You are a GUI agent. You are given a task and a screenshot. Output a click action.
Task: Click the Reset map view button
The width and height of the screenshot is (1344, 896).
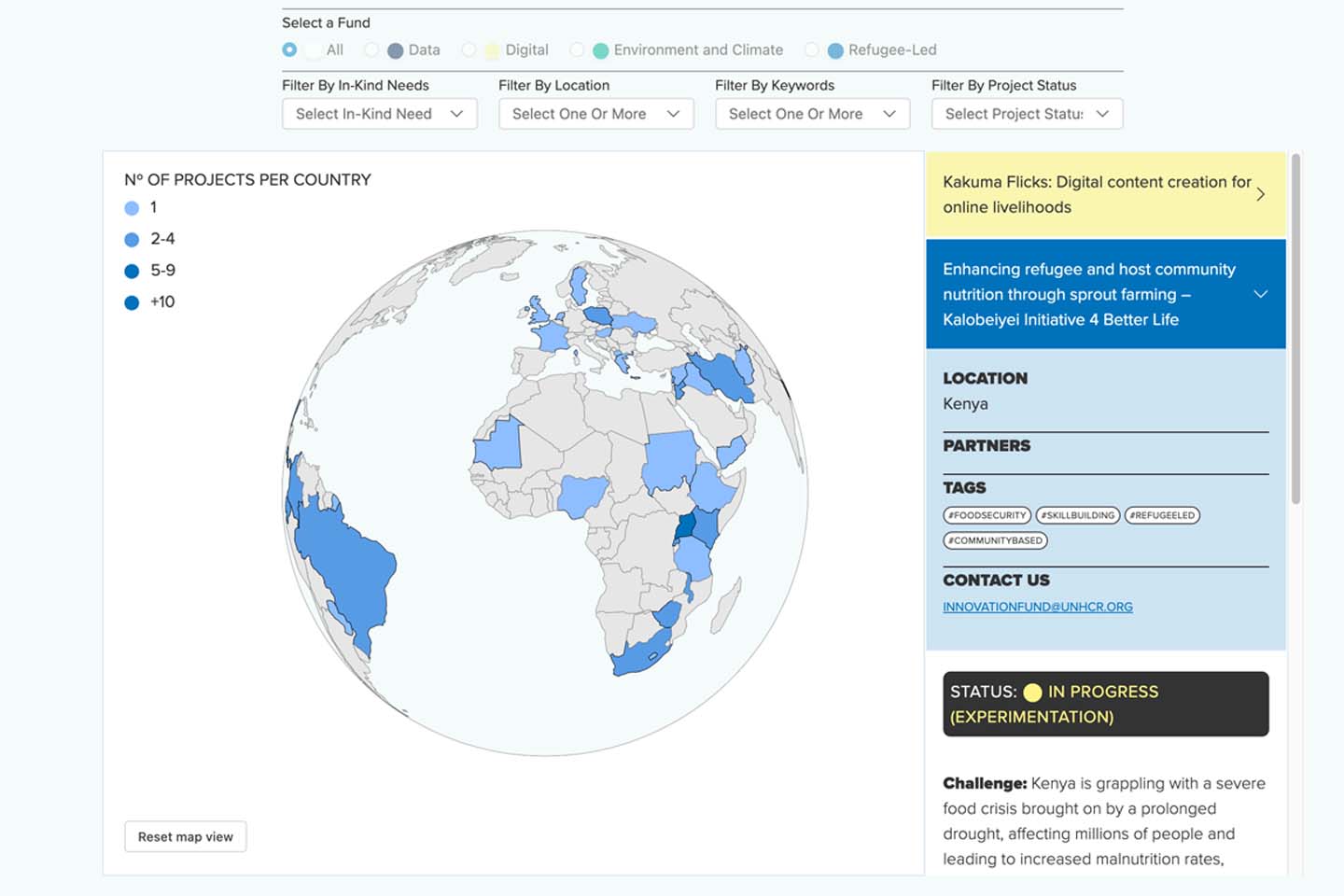186,836
